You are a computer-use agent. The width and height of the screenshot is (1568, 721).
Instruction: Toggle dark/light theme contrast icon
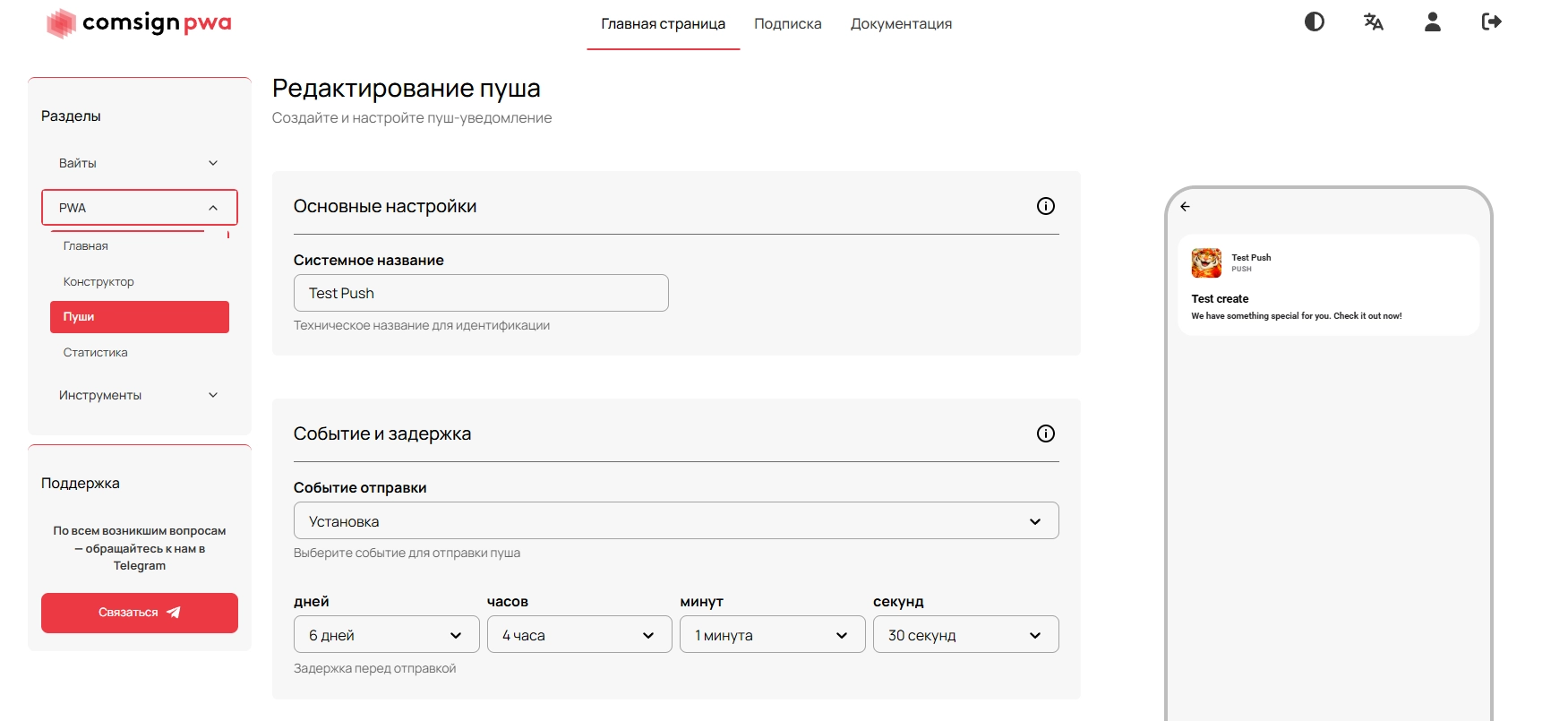(1315, 21)
